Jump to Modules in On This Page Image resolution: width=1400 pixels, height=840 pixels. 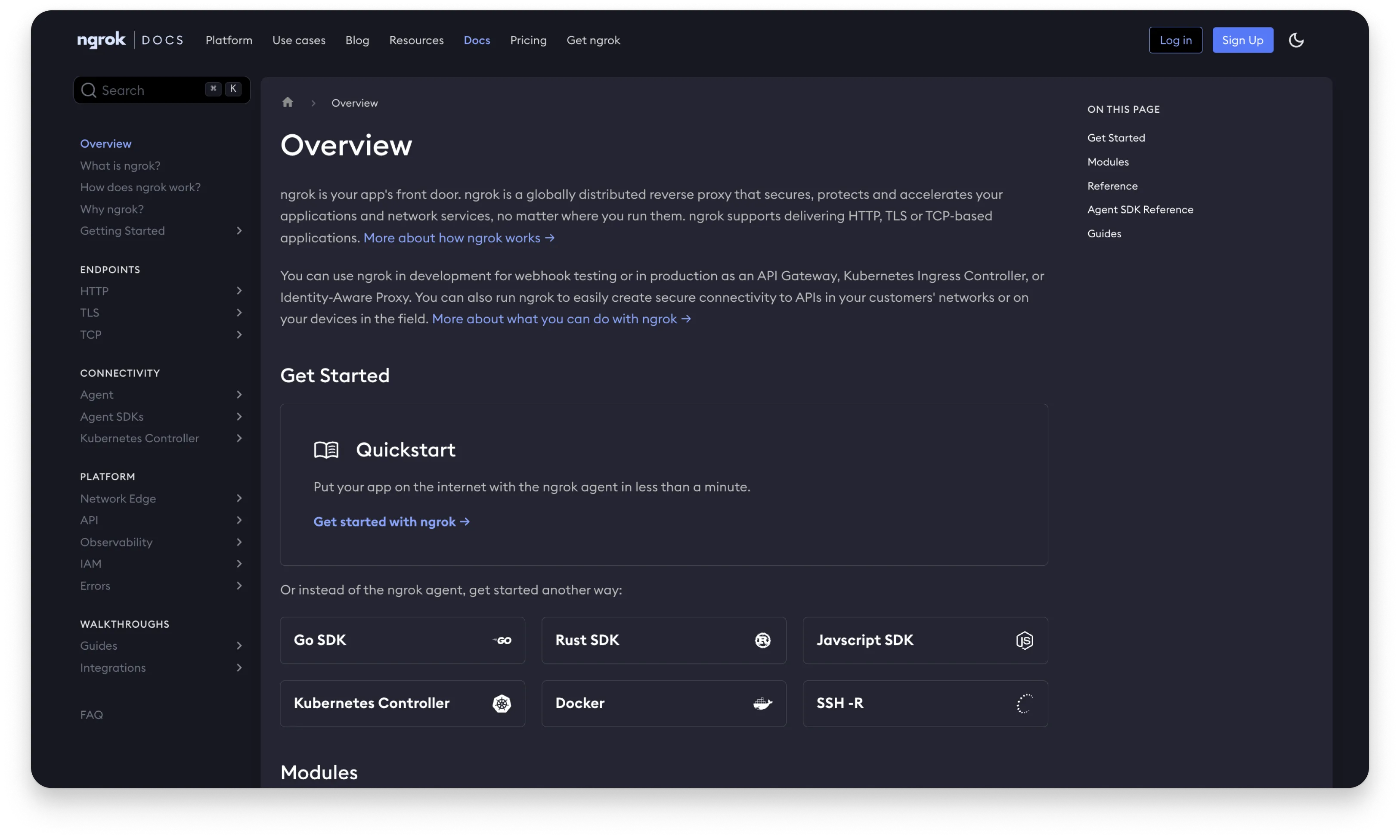coord(1108,162)
